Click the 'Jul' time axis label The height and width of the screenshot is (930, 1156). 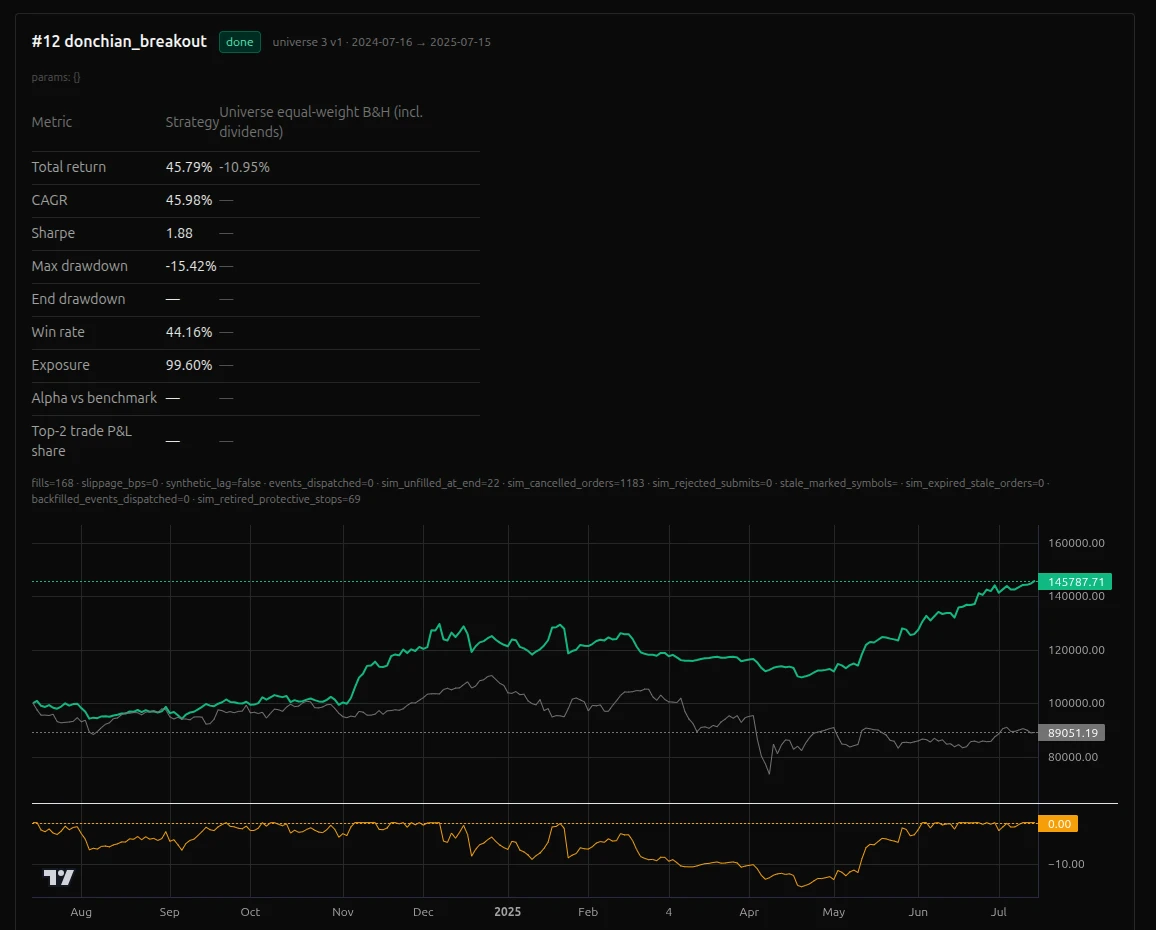point(998,912)
